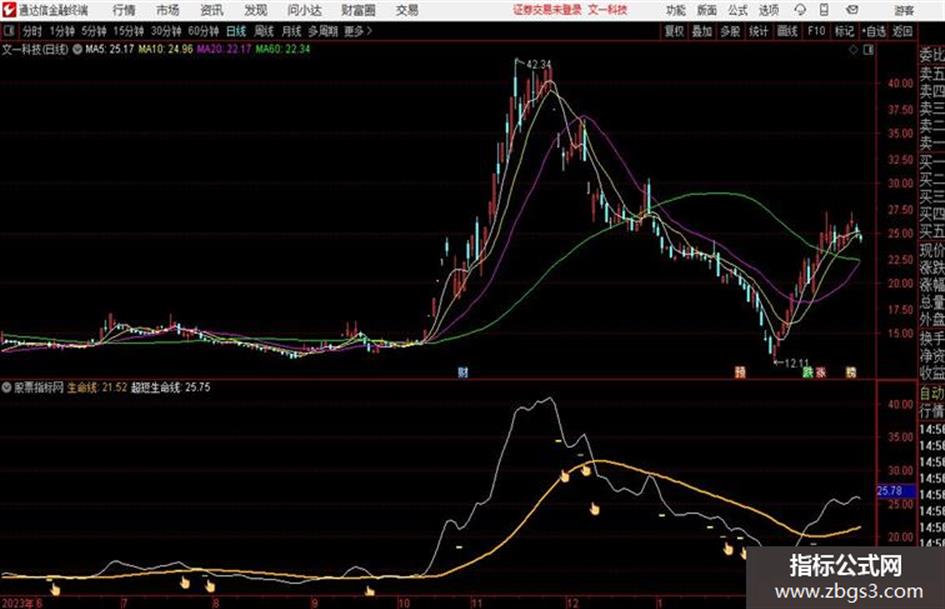Screen dimensions: 945x609
Task: Open the 多周期 multi-period view
Action: tap(323, 31)
